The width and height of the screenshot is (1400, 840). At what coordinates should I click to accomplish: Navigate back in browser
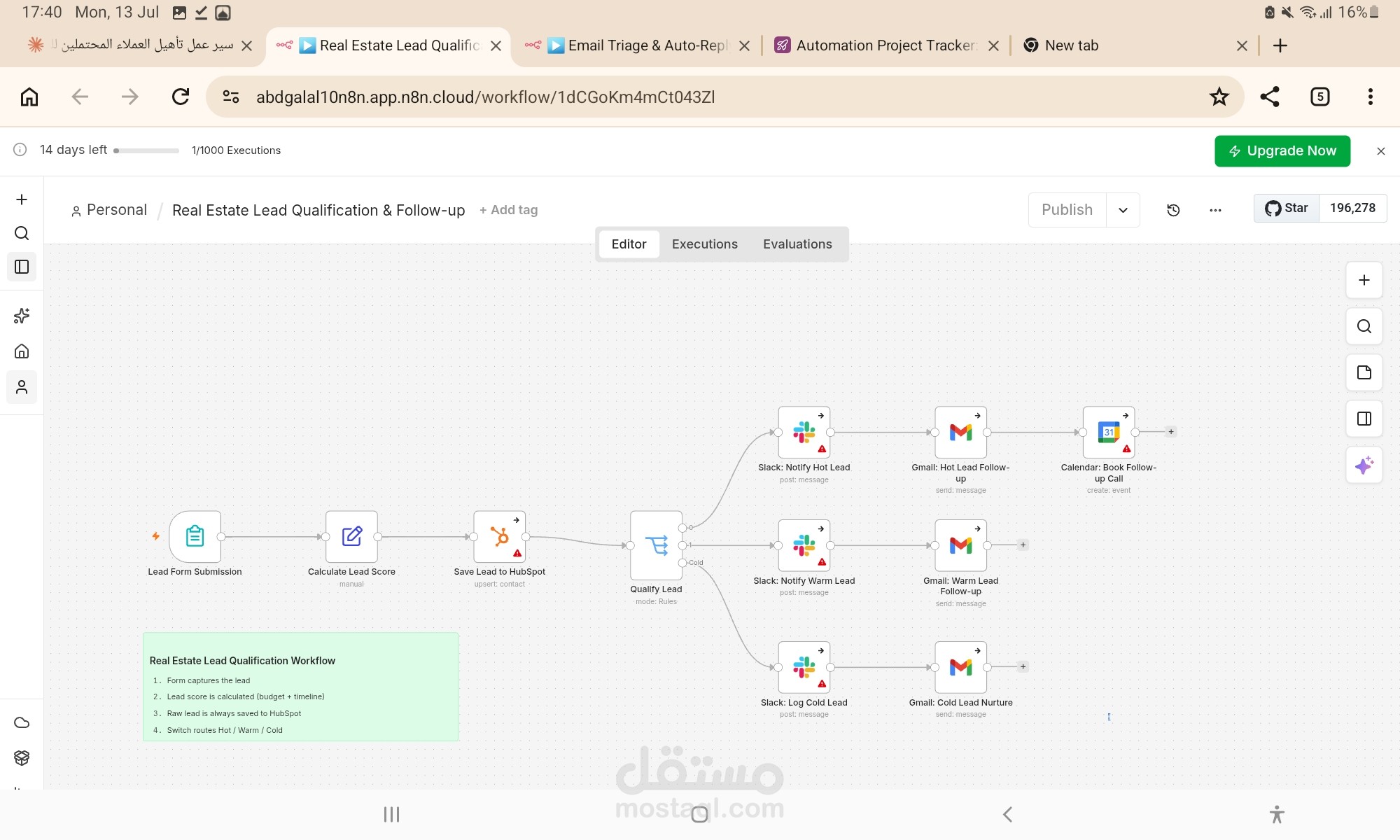click(80, 97)
